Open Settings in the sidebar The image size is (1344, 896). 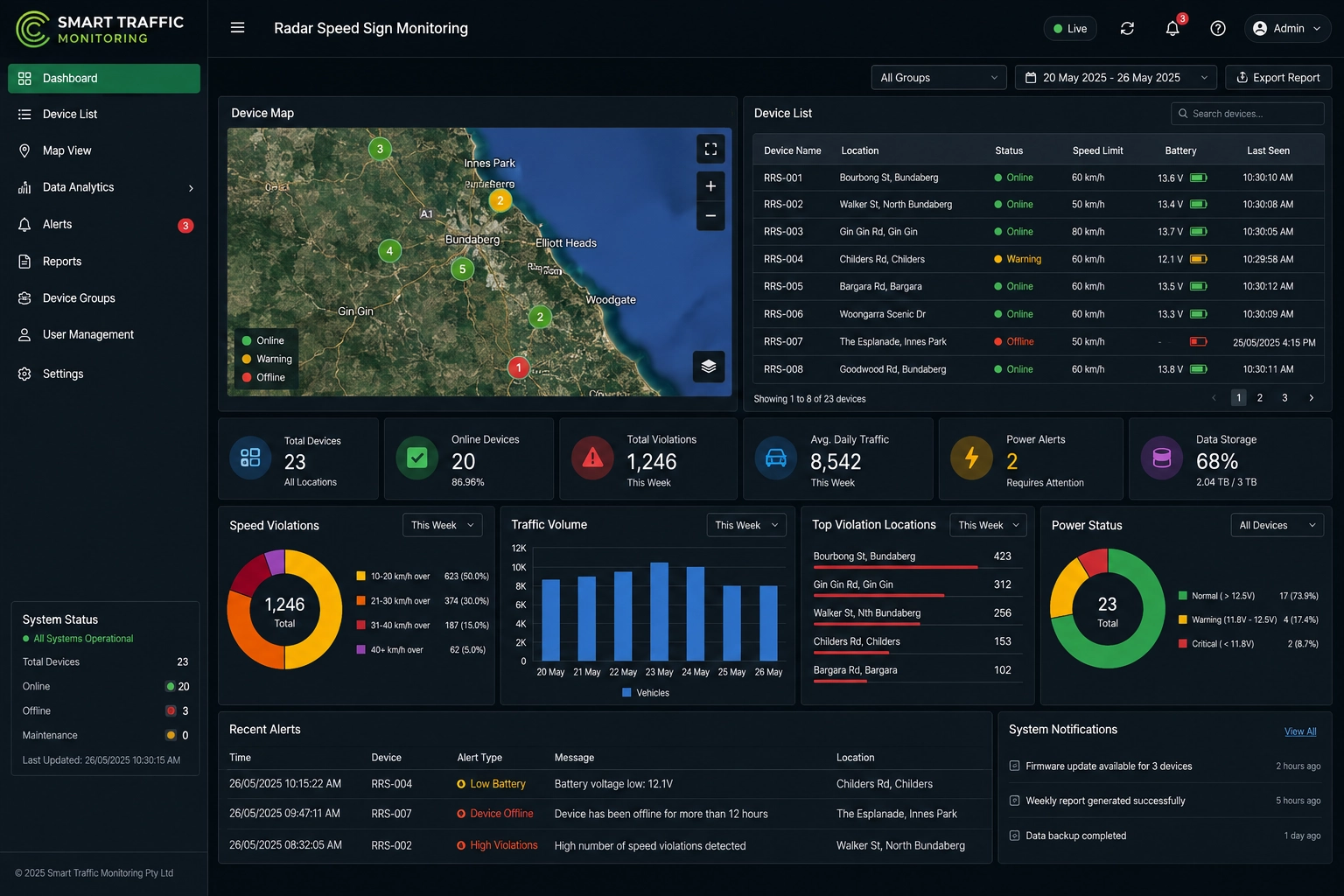tap(104, 374)
